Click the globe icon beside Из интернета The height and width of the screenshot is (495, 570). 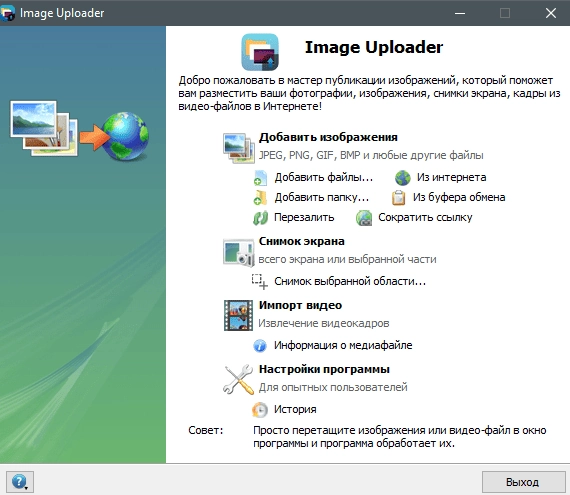pyautogui.click(x=402, y=178)
